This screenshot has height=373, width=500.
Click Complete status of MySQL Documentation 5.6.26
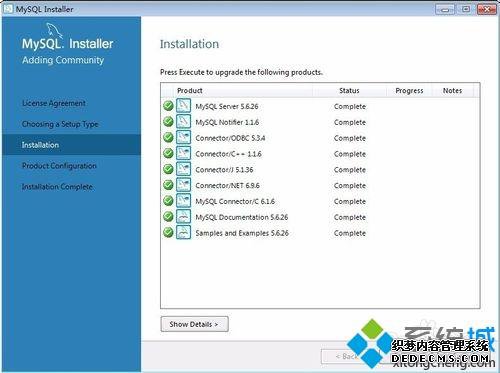[x=350, y=217]
